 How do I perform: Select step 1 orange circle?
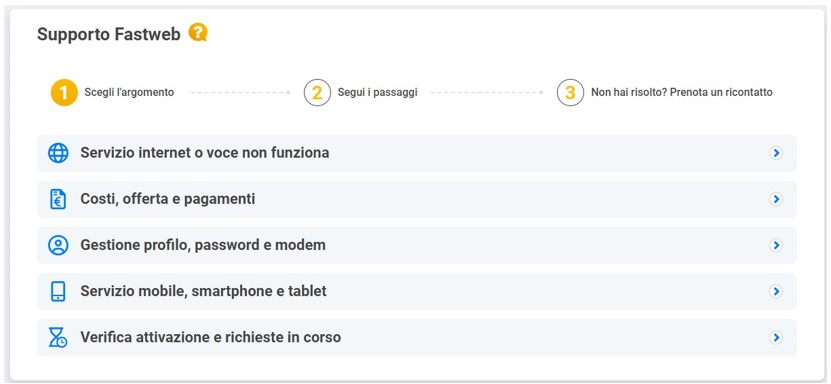64,93
